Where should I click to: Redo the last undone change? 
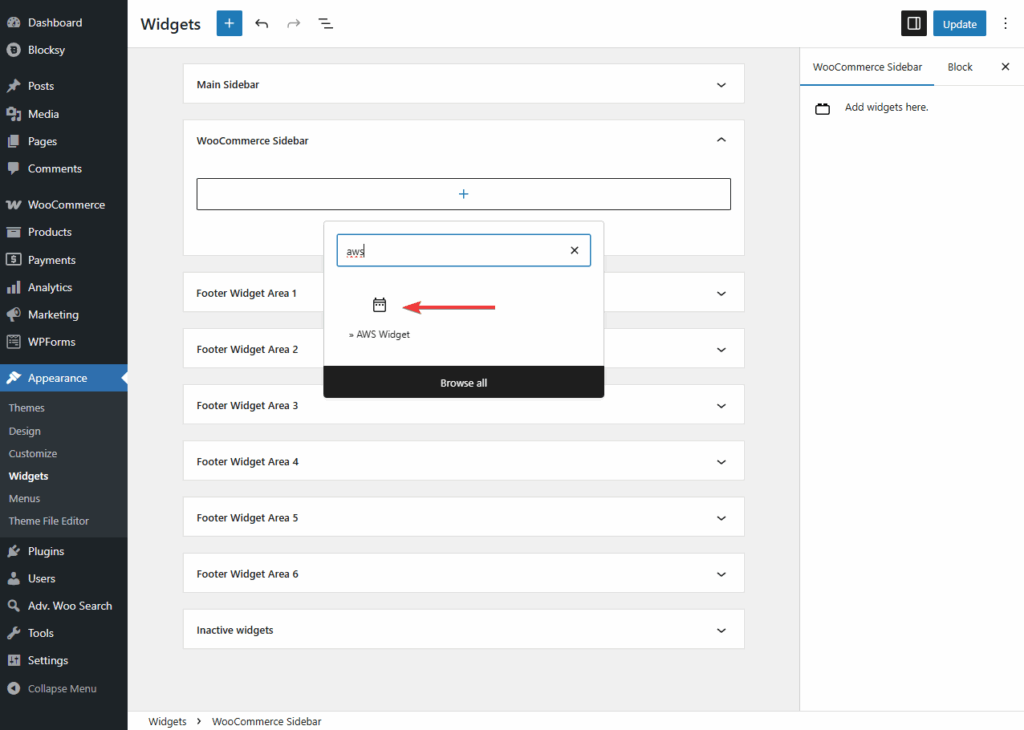[x=292, y=23]
